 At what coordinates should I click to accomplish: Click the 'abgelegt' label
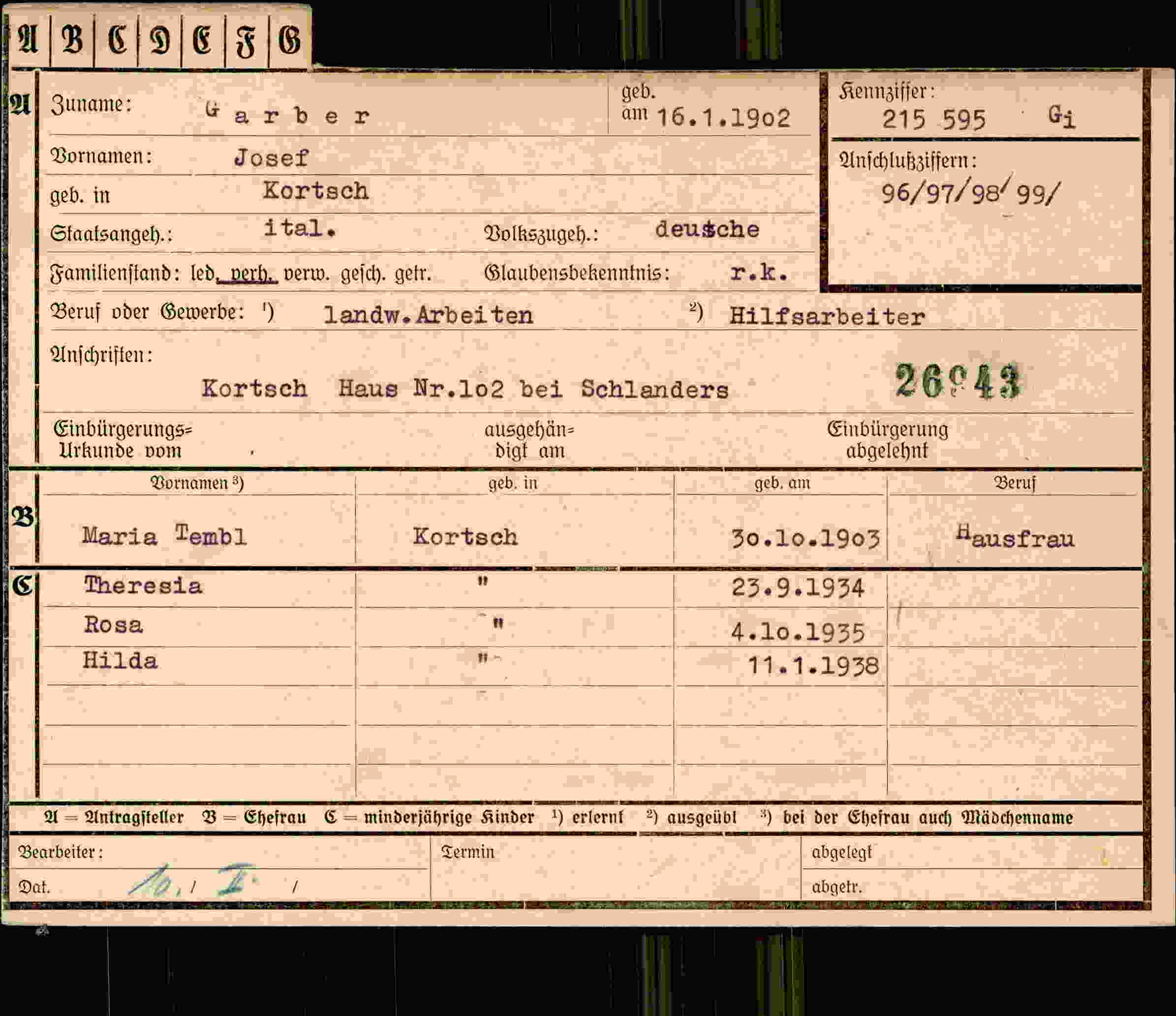(x=841, y=853)
